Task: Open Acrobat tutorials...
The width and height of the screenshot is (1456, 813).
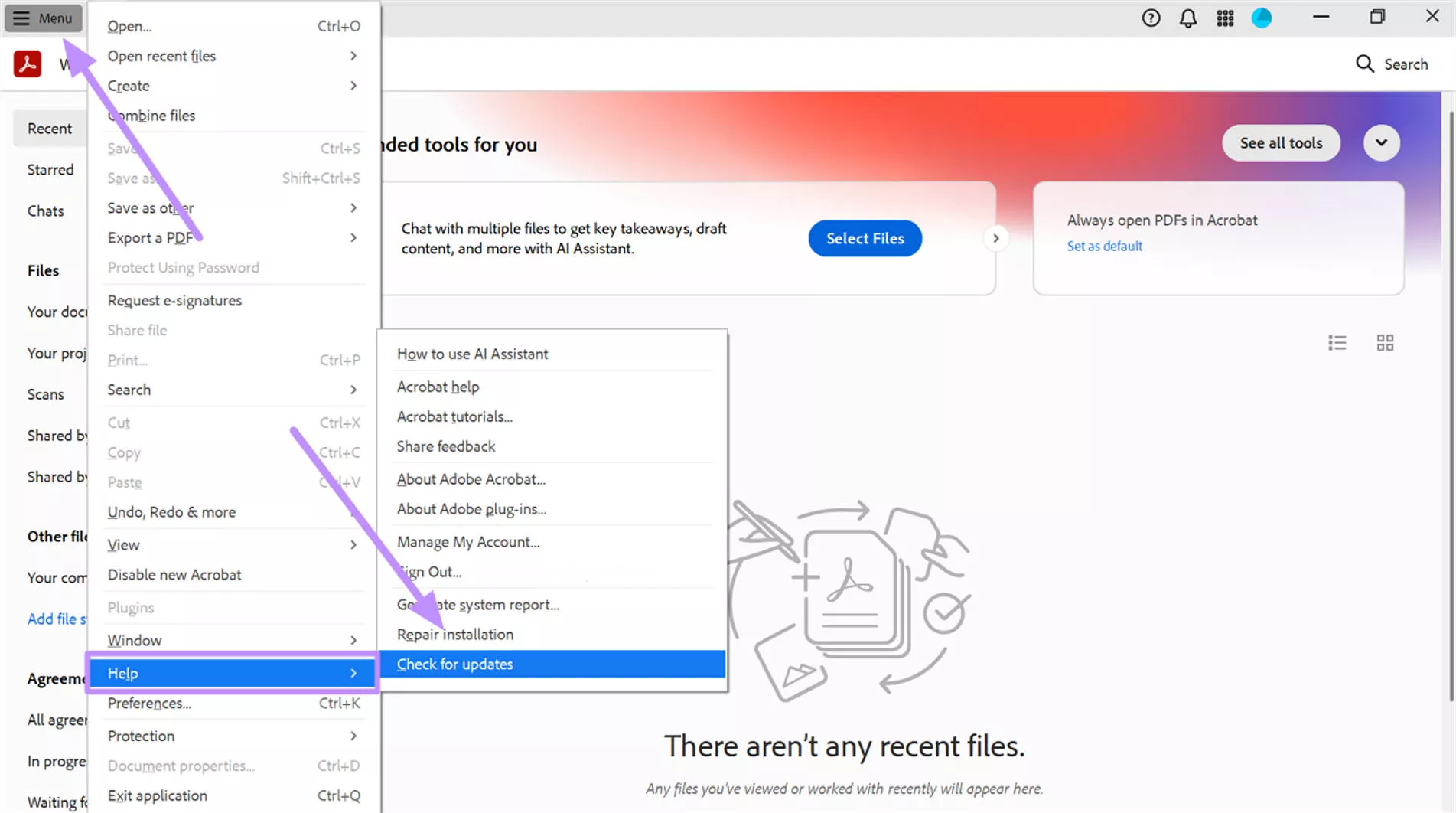Action: (552, 416)
